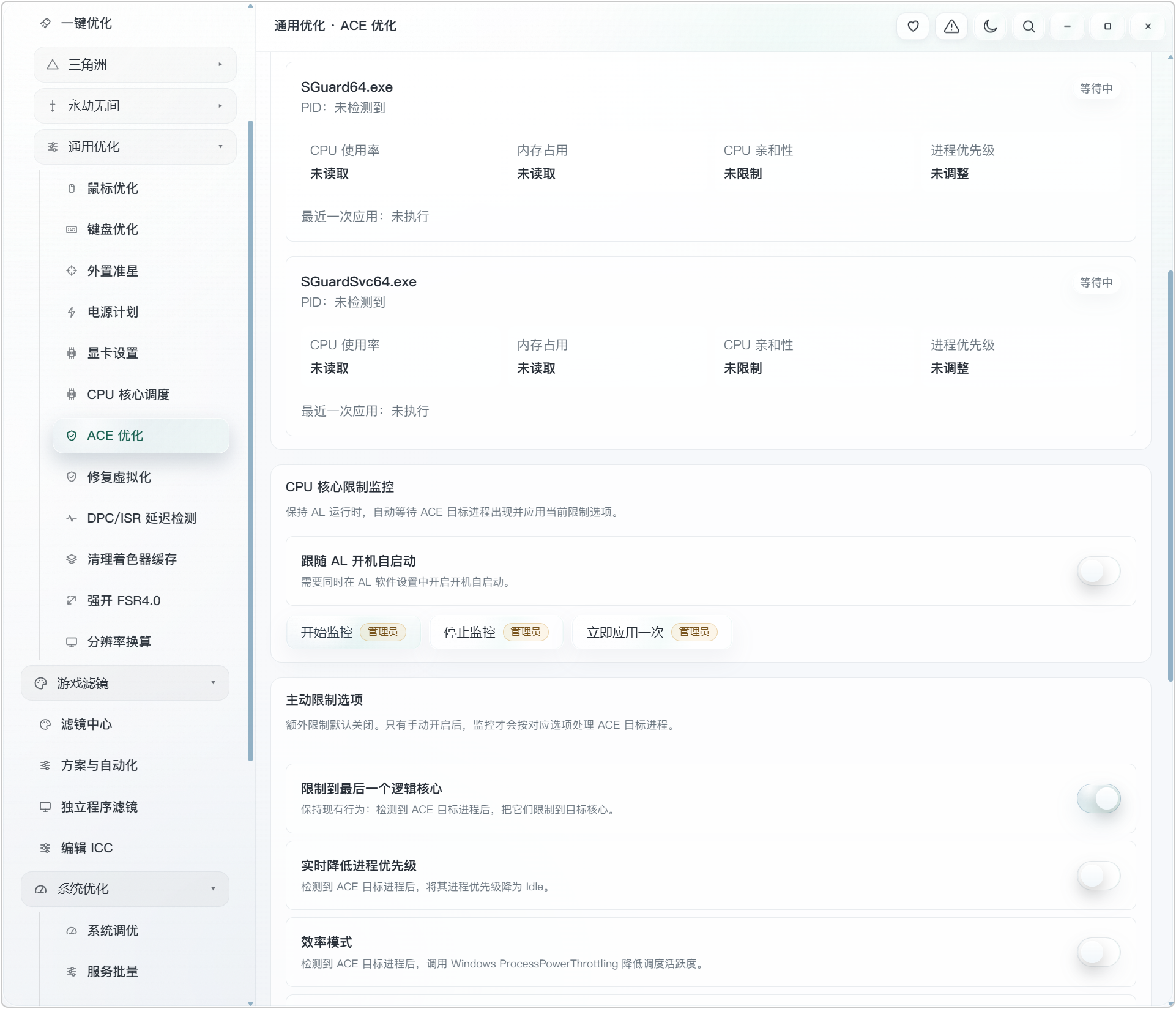This screenshot has width=1176, height=1009.
Task: Disable 限制到最后一个逻辑核心 switch
Action: click(1098, 799)
